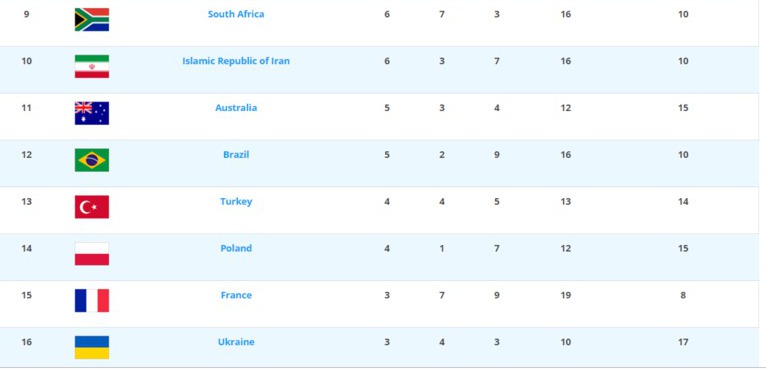Visit the Turkey link
This screenshot has width=766, height=369.
coord(236,202)
